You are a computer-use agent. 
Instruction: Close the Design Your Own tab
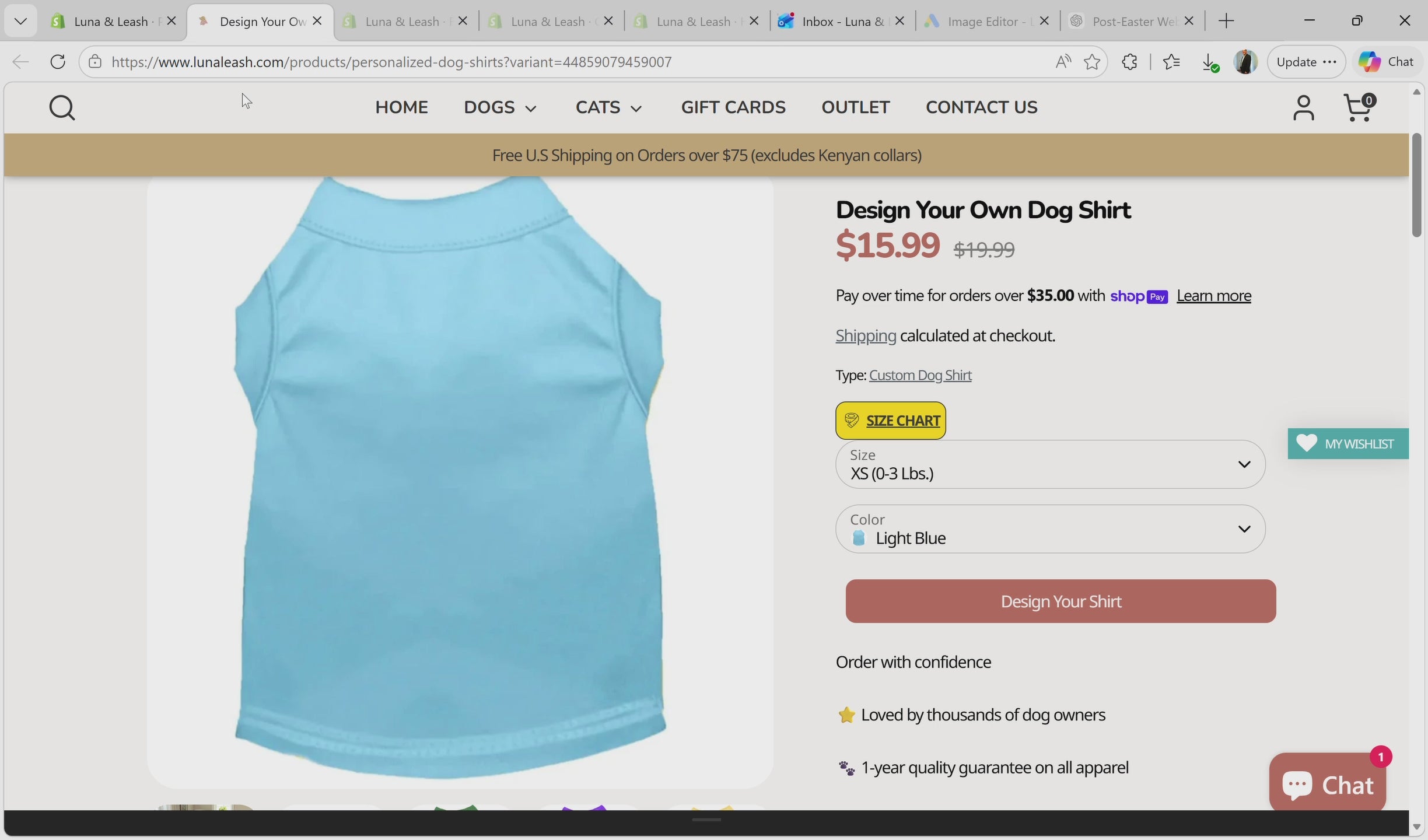pos(317,21)
